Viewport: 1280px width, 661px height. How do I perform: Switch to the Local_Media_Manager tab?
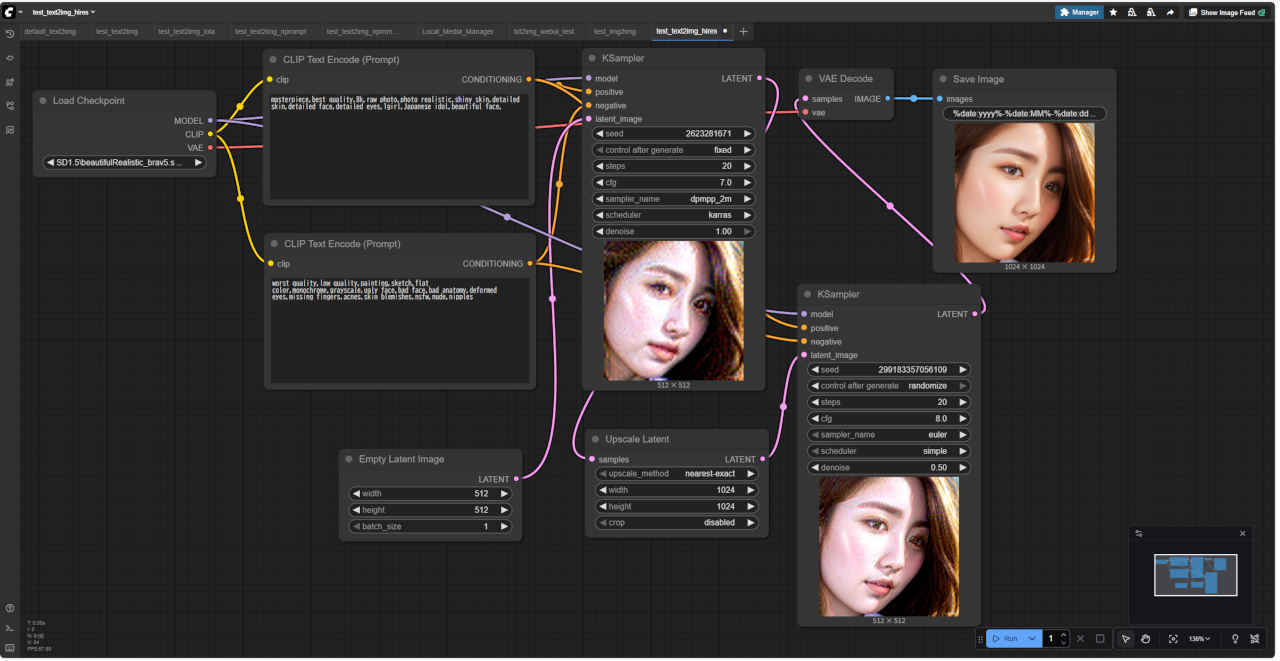[x=457, y=32]
